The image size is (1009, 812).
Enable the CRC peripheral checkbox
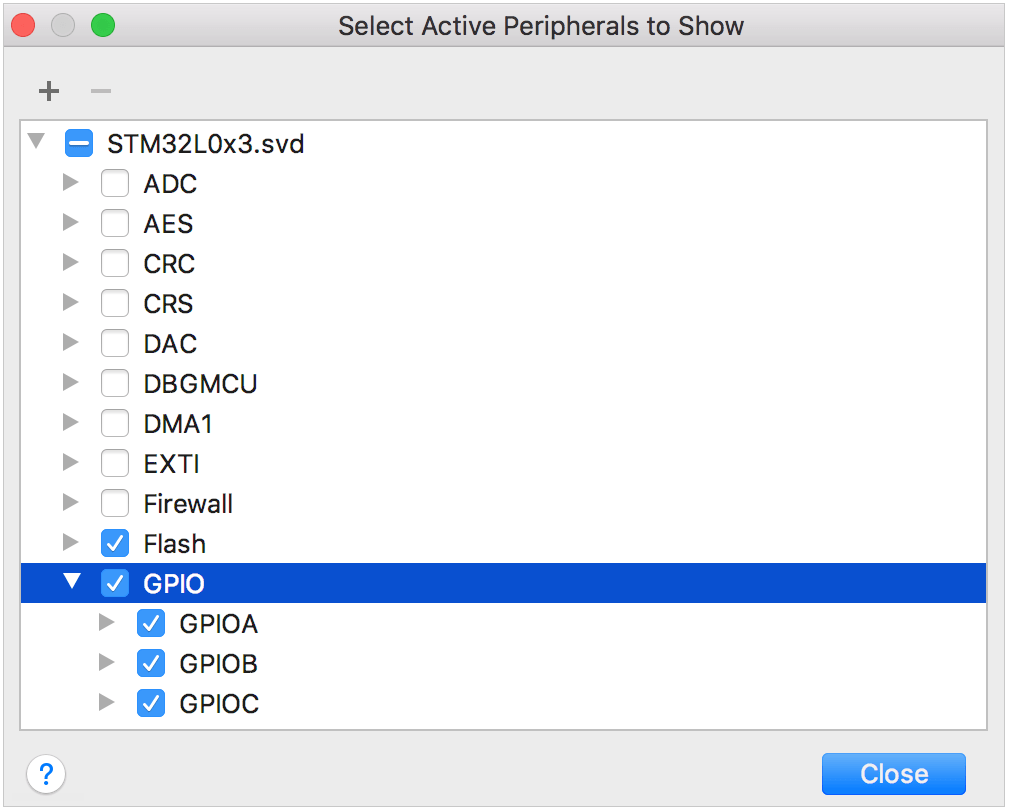click(115, 263)
